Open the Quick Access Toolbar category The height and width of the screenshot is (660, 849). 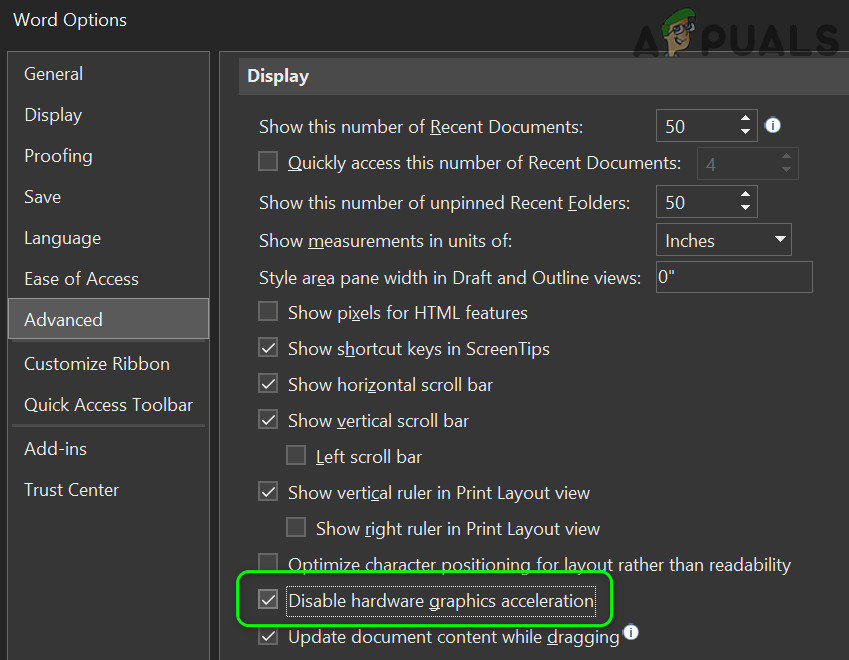point(108,405)
